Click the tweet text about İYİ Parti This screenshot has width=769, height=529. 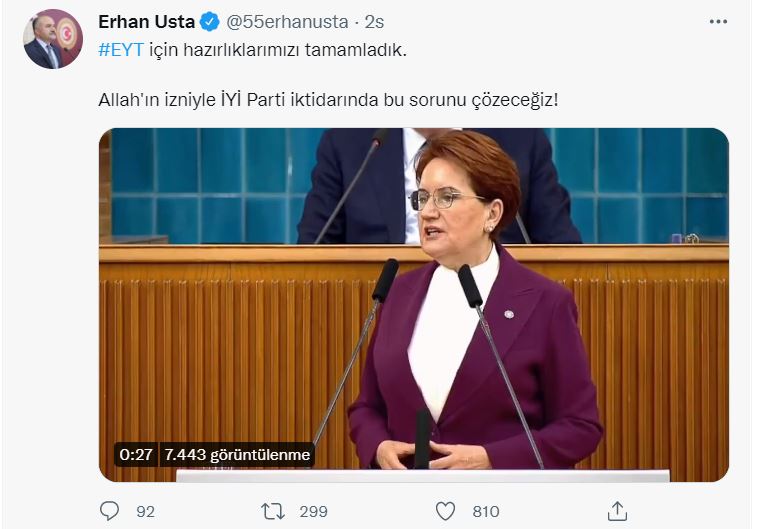pos(328,100)
